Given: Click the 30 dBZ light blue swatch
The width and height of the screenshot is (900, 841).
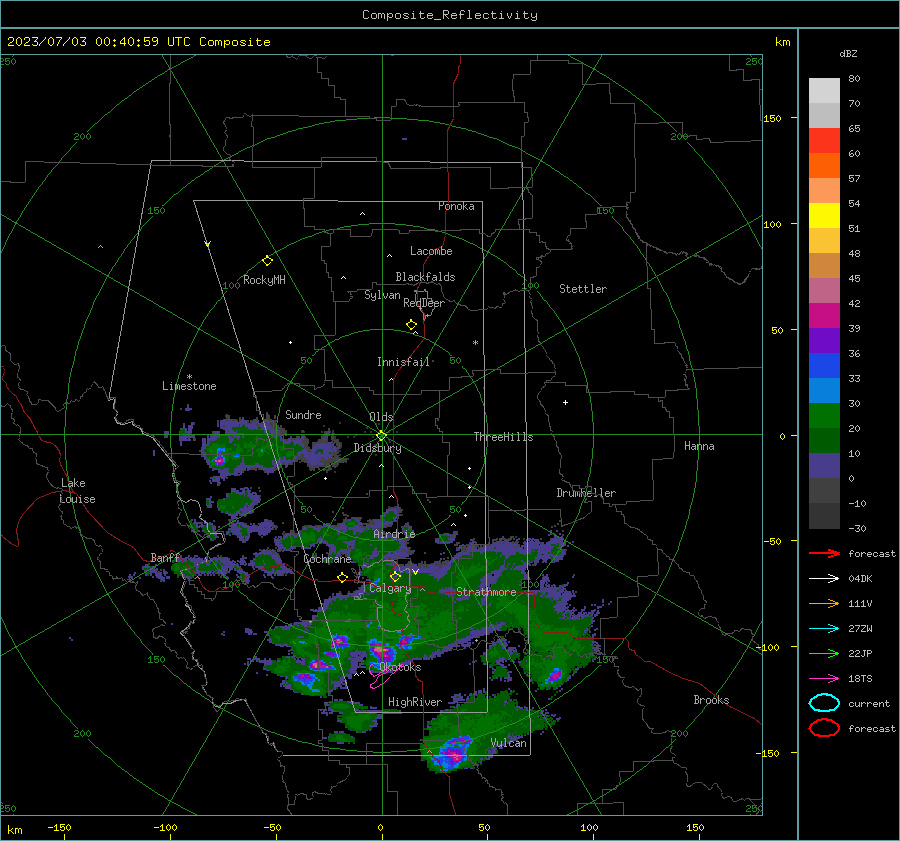Looking at the screenshot, I should click(824, 390).
